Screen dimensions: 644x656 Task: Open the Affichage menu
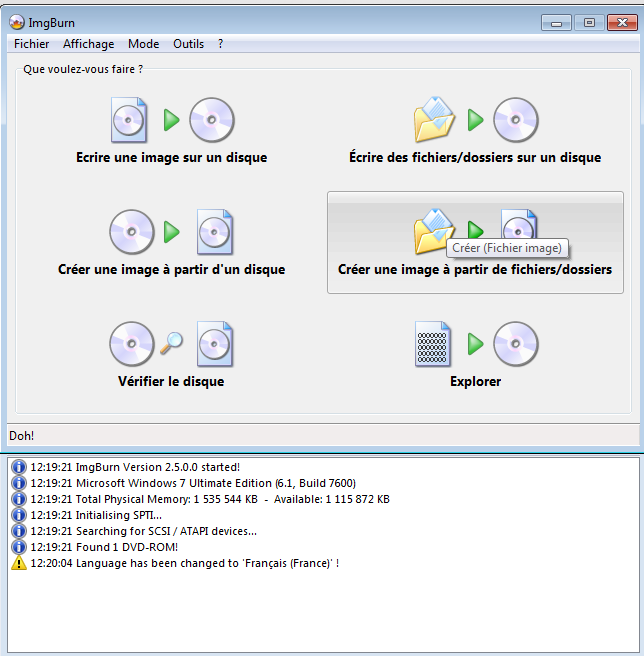[88, 44]
